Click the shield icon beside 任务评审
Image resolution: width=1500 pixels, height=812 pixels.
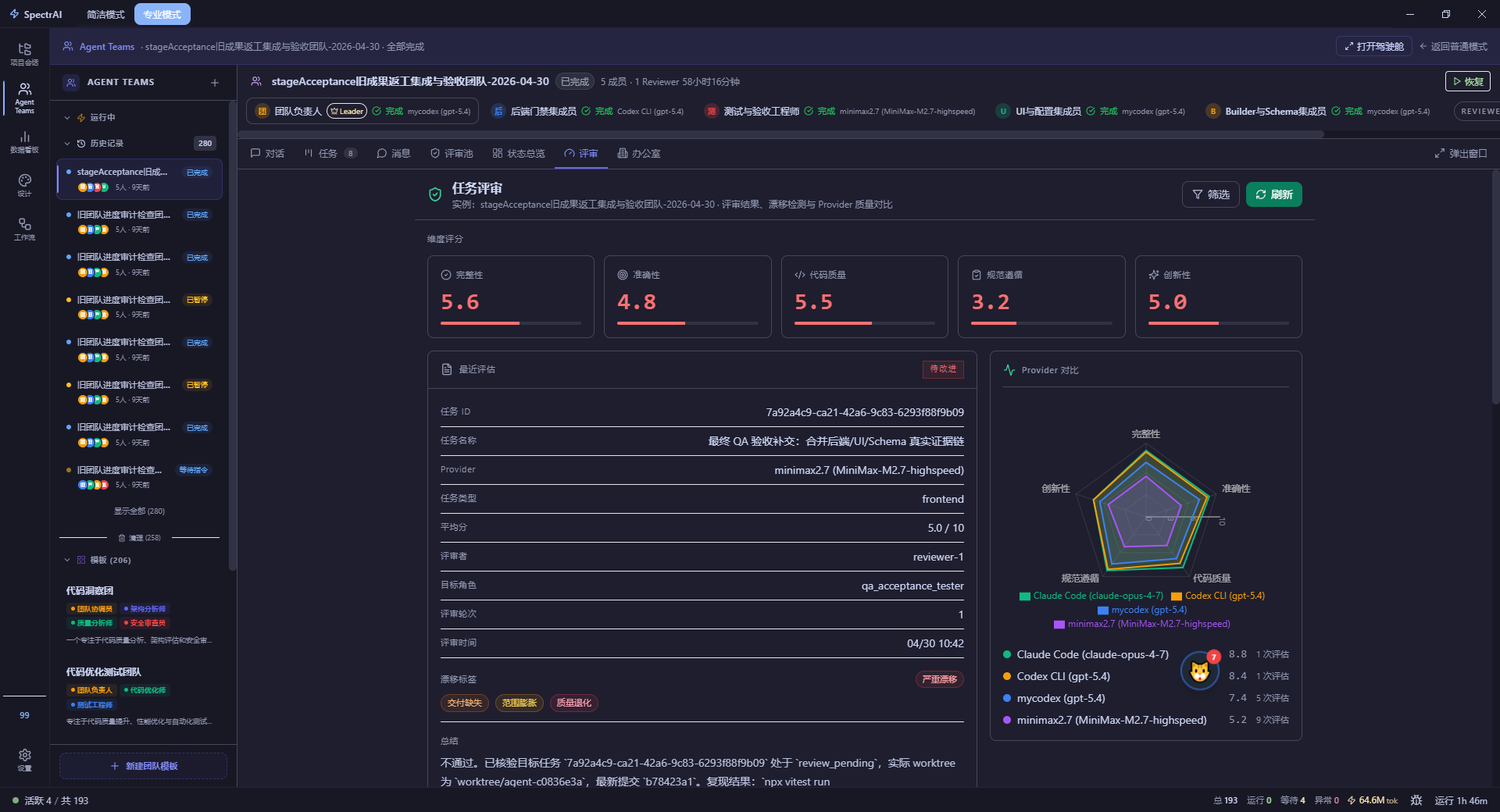click(435, 194)
